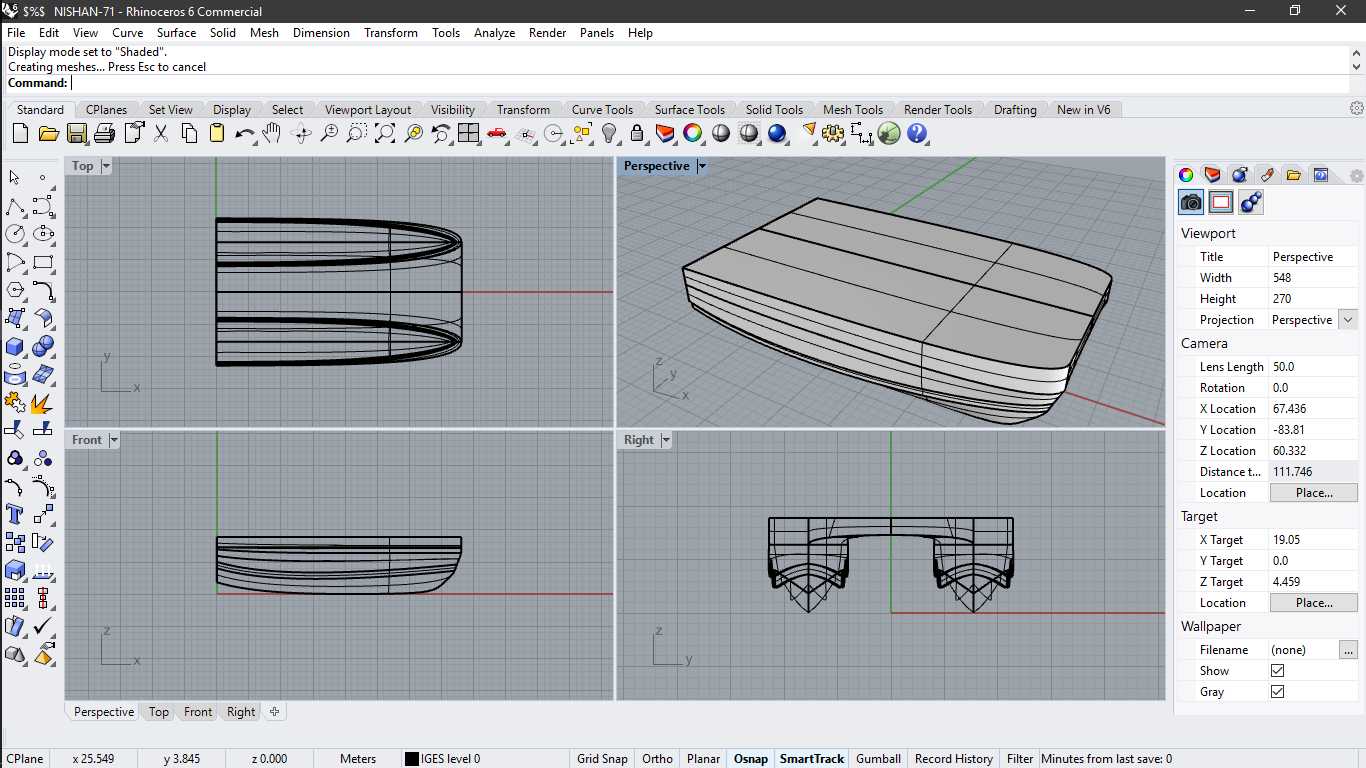Image resolution: width=1366 pixels, height=768 pixels.
Task: Activate the Zoom Window tool
Action: (356, 133)
